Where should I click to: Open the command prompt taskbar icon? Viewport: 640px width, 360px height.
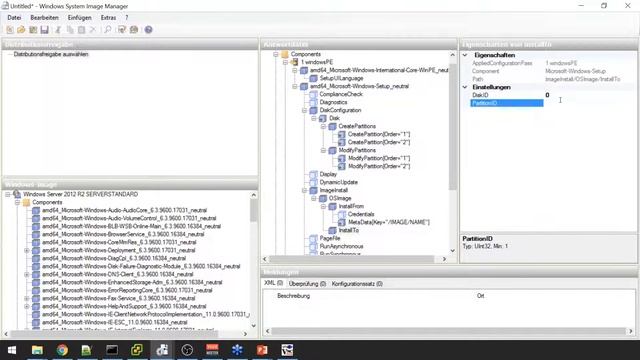(x=112, y=350)
